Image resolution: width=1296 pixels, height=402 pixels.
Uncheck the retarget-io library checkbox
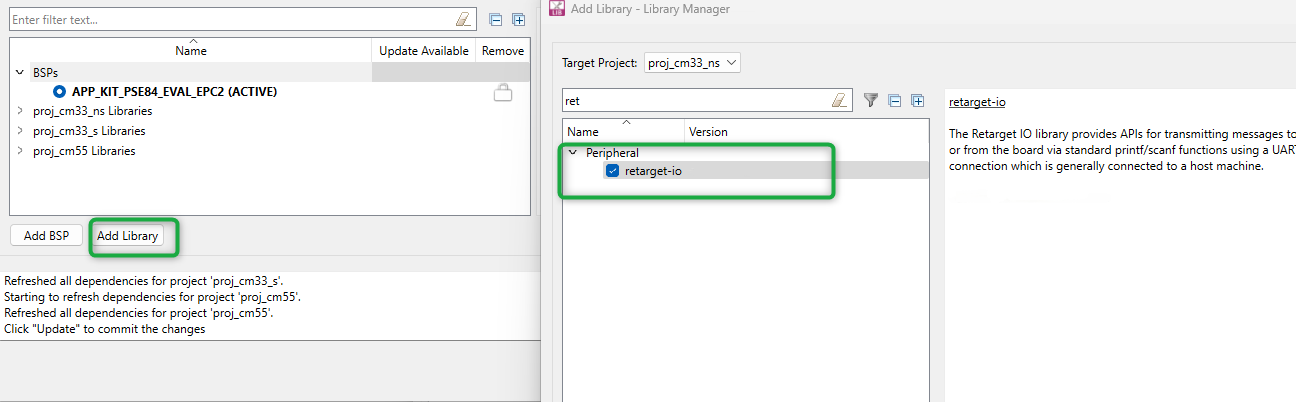(x=612, y=171)
